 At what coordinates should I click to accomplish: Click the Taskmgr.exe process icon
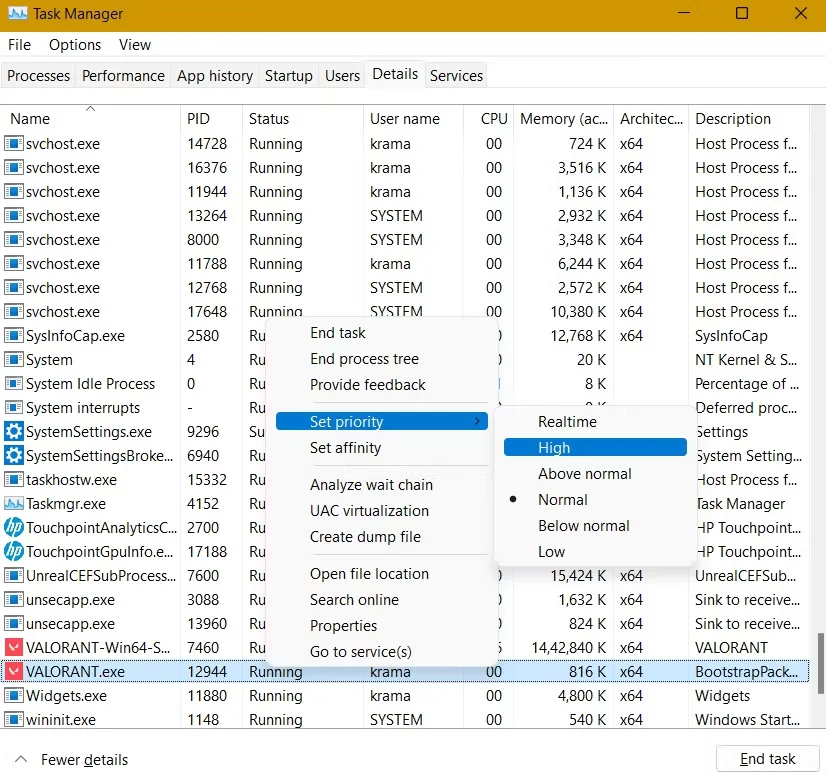pyautogui.click(x=14, y=504)
